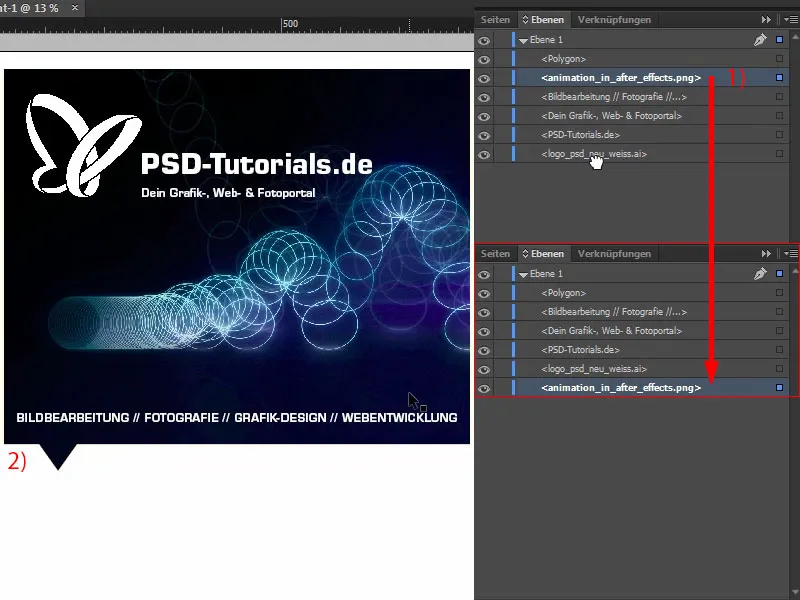This screenshot has width=800, height=600.
Task: Hide the <Polygon> object in upper Ebenen panel
Action: point(484,59)
